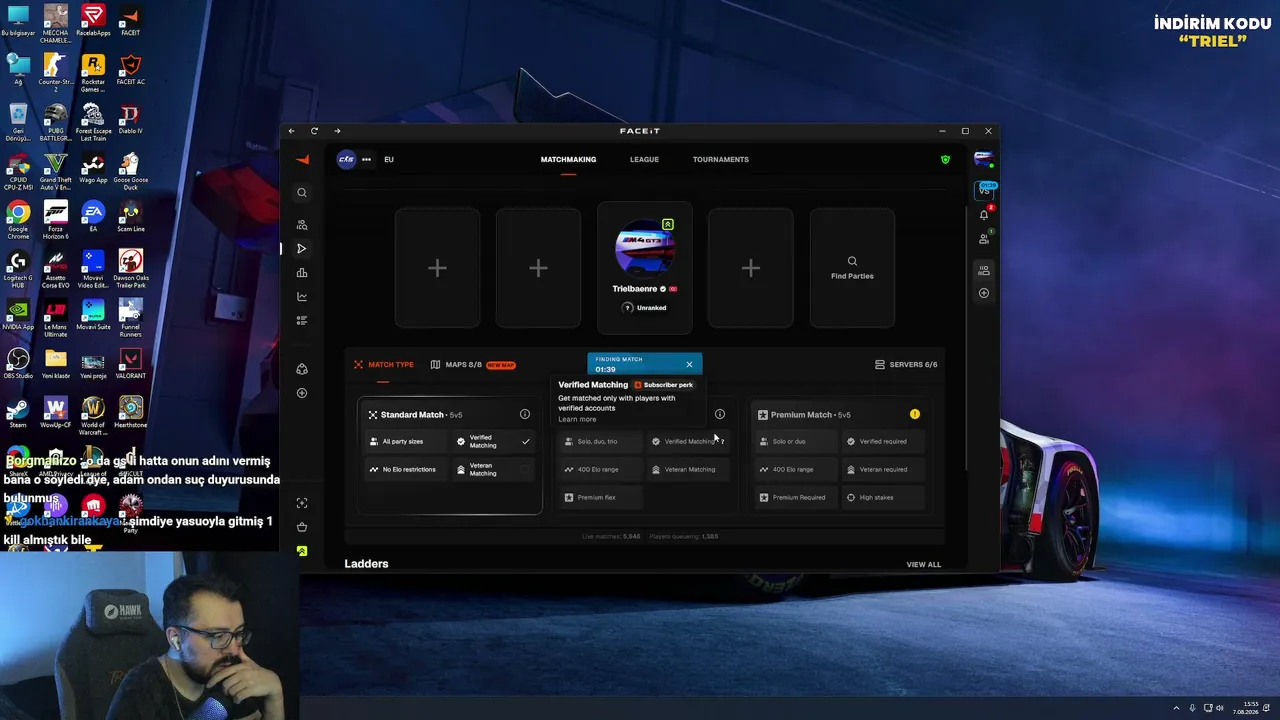
Task: Click the first empty party slot plus
Action: (x=437, y=268)
